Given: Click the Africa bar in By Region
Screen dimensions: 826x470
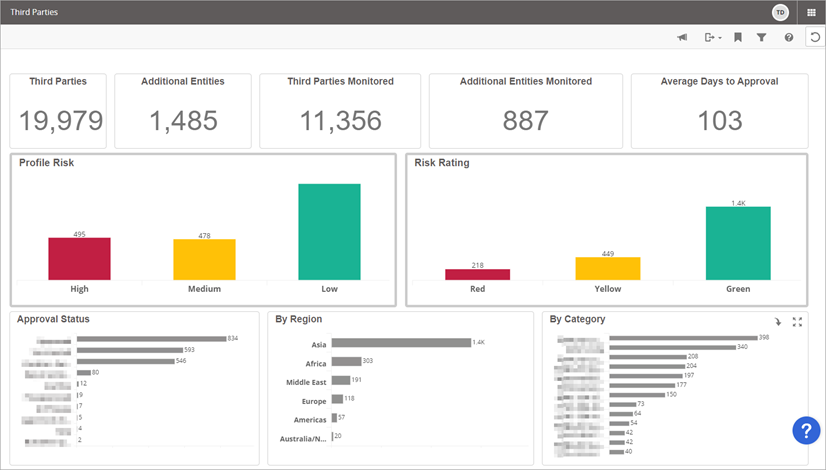Looking at the screenshot, I should click(x=346, y=361).
